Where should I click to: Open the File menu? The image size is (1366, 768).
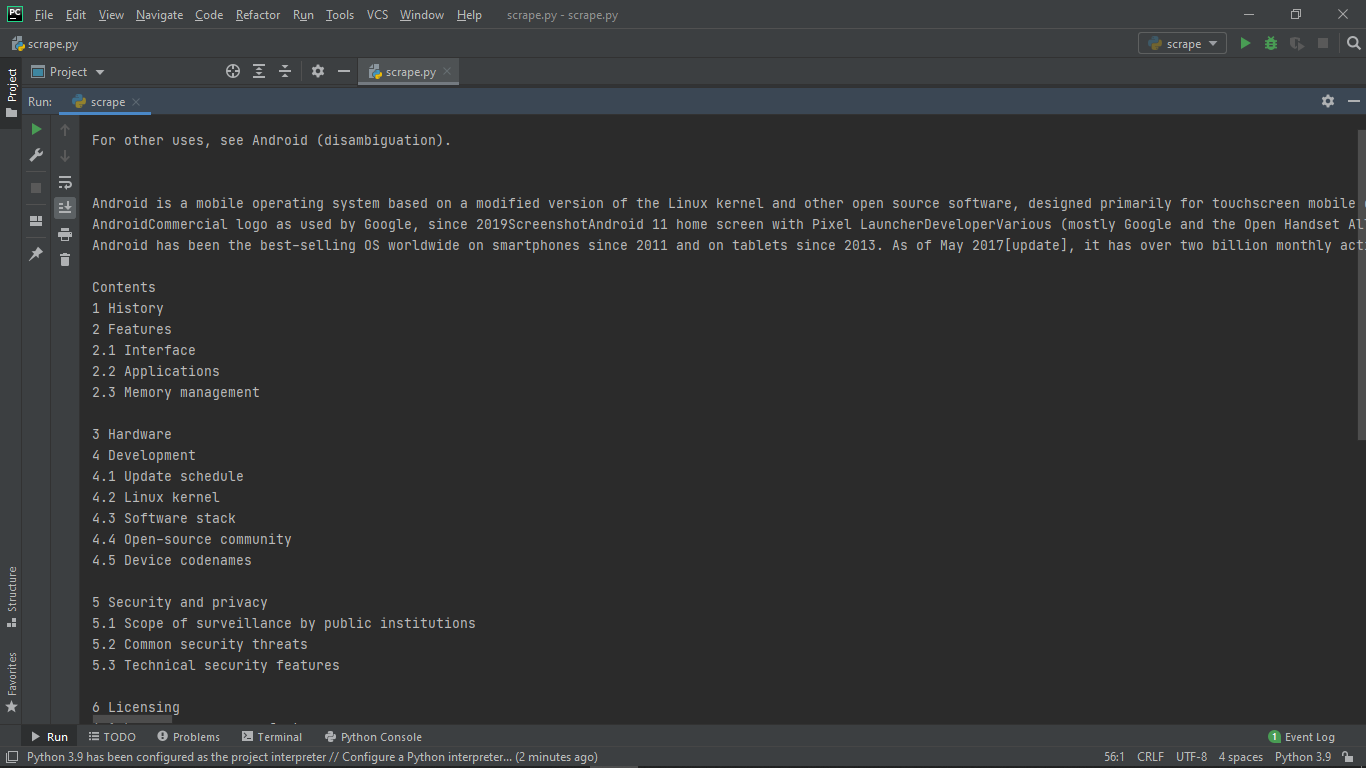point(44,15)
